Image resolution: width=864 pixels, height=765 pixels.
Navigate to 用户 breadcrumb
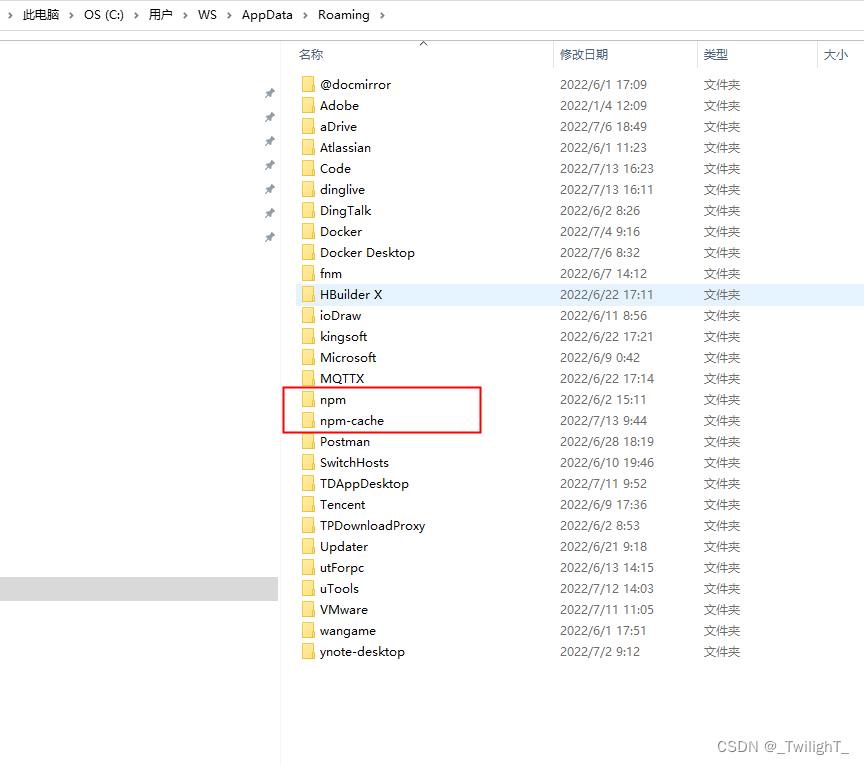point(160,15)
